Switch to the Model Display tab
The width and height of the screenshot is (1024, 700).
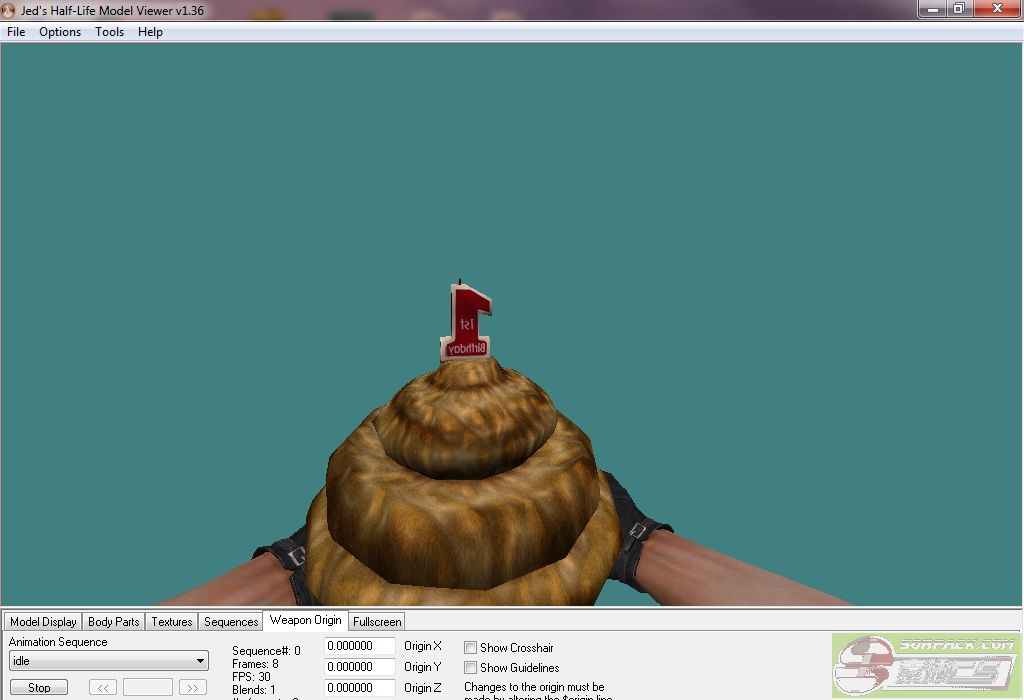43,622
